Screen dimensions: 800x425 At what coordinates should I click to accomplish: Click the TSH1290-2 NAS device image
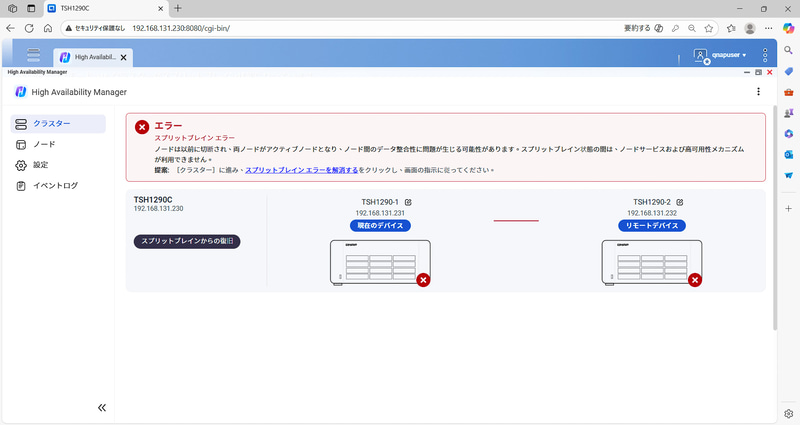[652, 262]
